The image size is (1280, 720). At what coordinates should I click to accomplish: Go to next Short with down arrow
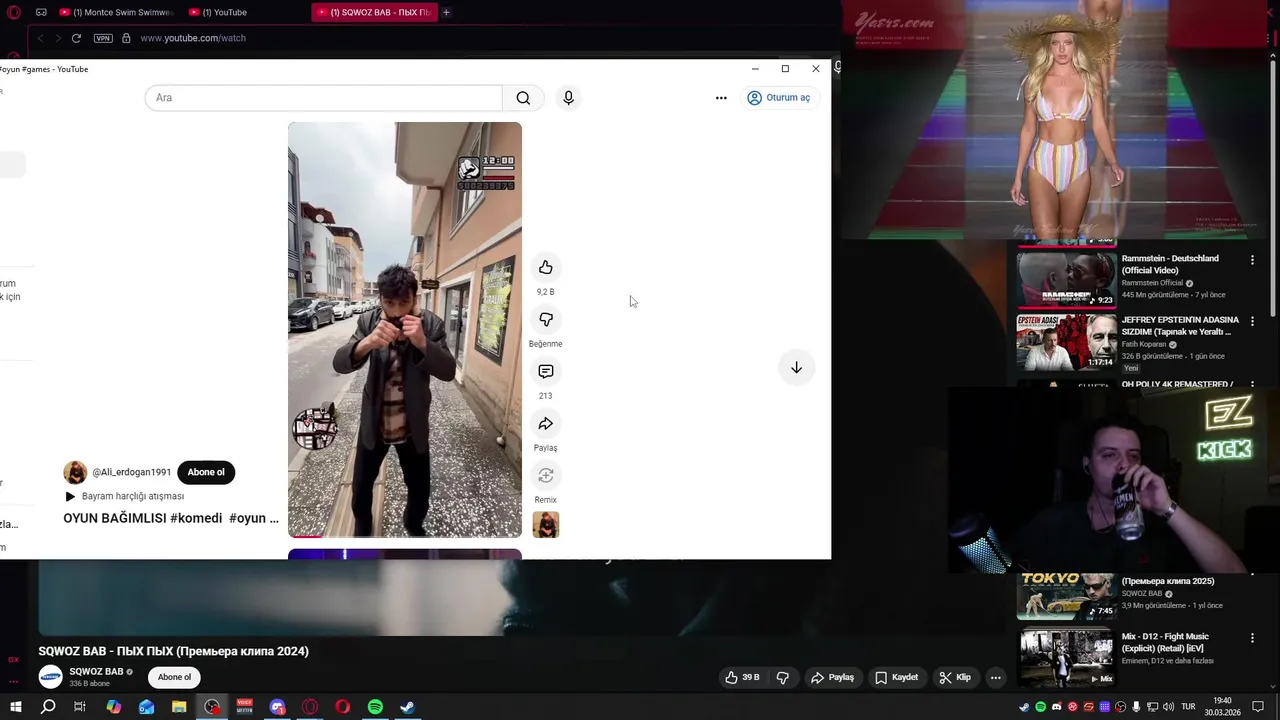[796, 368]
